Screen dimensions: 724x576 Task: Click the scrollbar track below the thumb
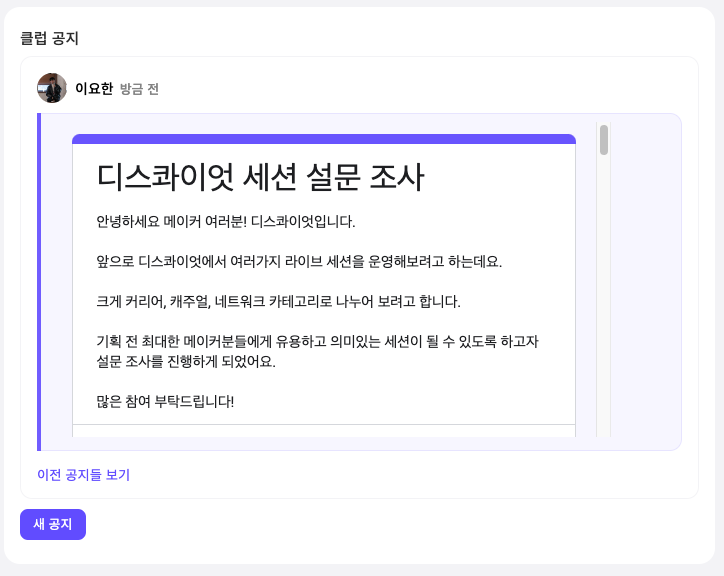point(603,296)
